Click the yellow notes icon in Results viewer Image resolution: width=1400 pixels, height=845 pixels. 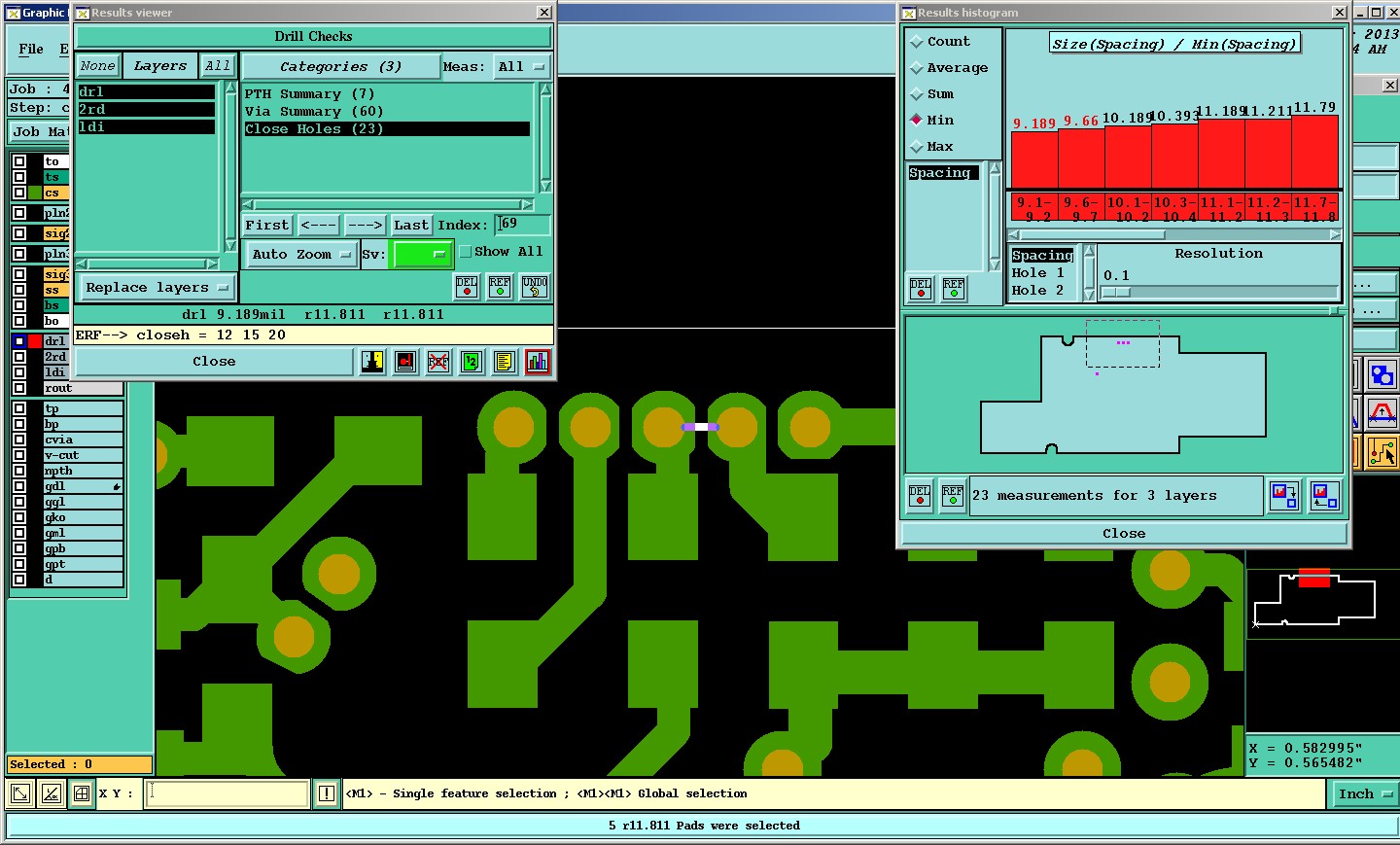pyautogui.click(x=504, y=362)
